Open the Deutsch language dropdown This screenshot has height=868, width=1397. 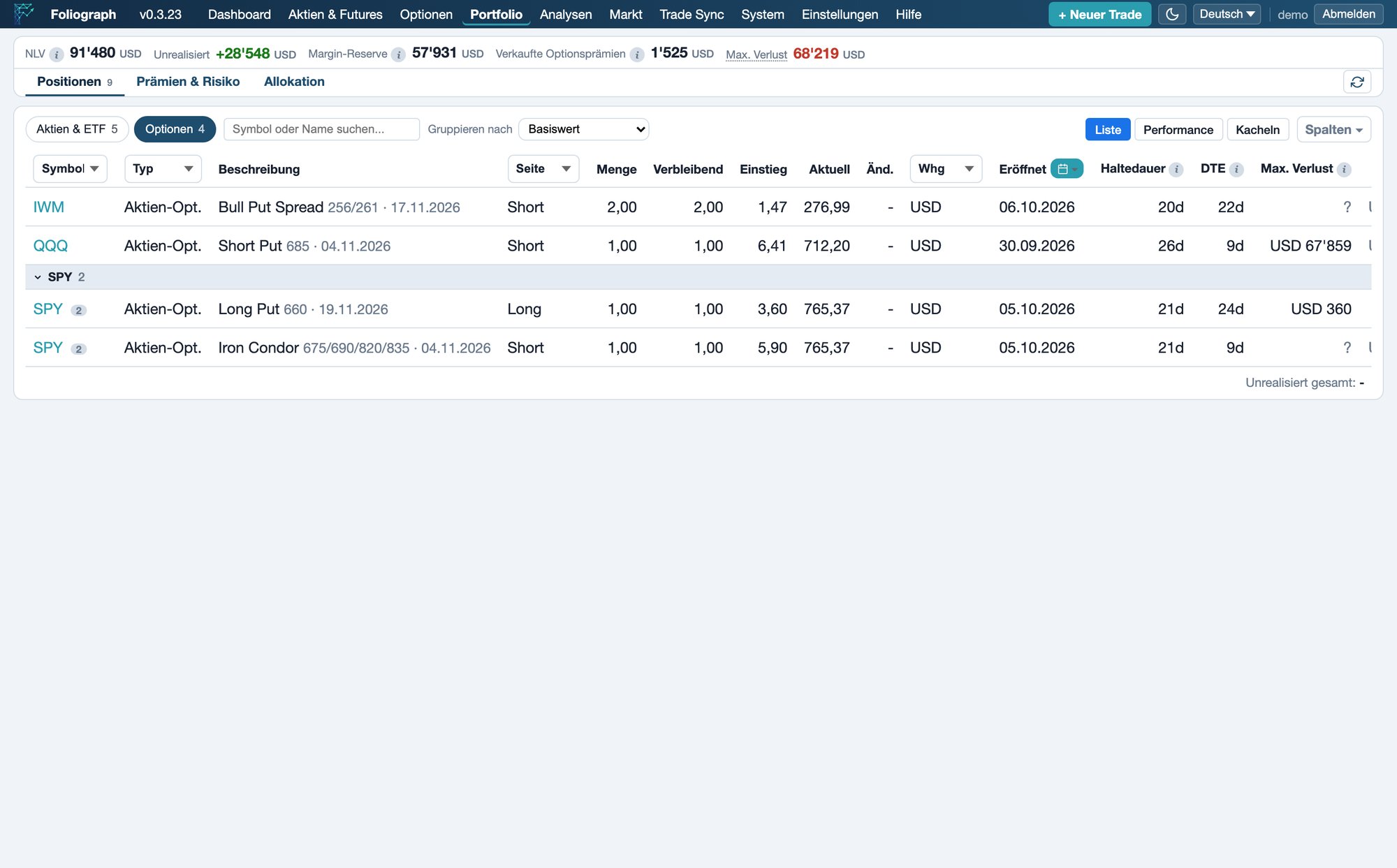[1227, 14]
